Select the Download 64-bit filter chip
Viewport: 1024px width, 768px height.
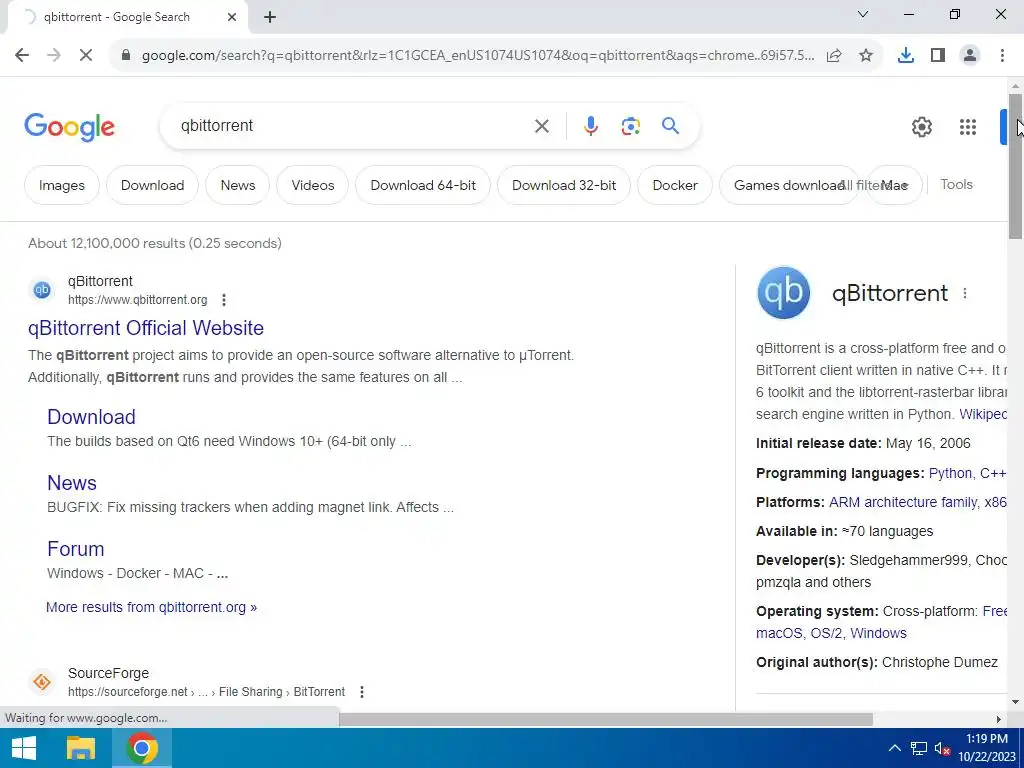[423, 185]
